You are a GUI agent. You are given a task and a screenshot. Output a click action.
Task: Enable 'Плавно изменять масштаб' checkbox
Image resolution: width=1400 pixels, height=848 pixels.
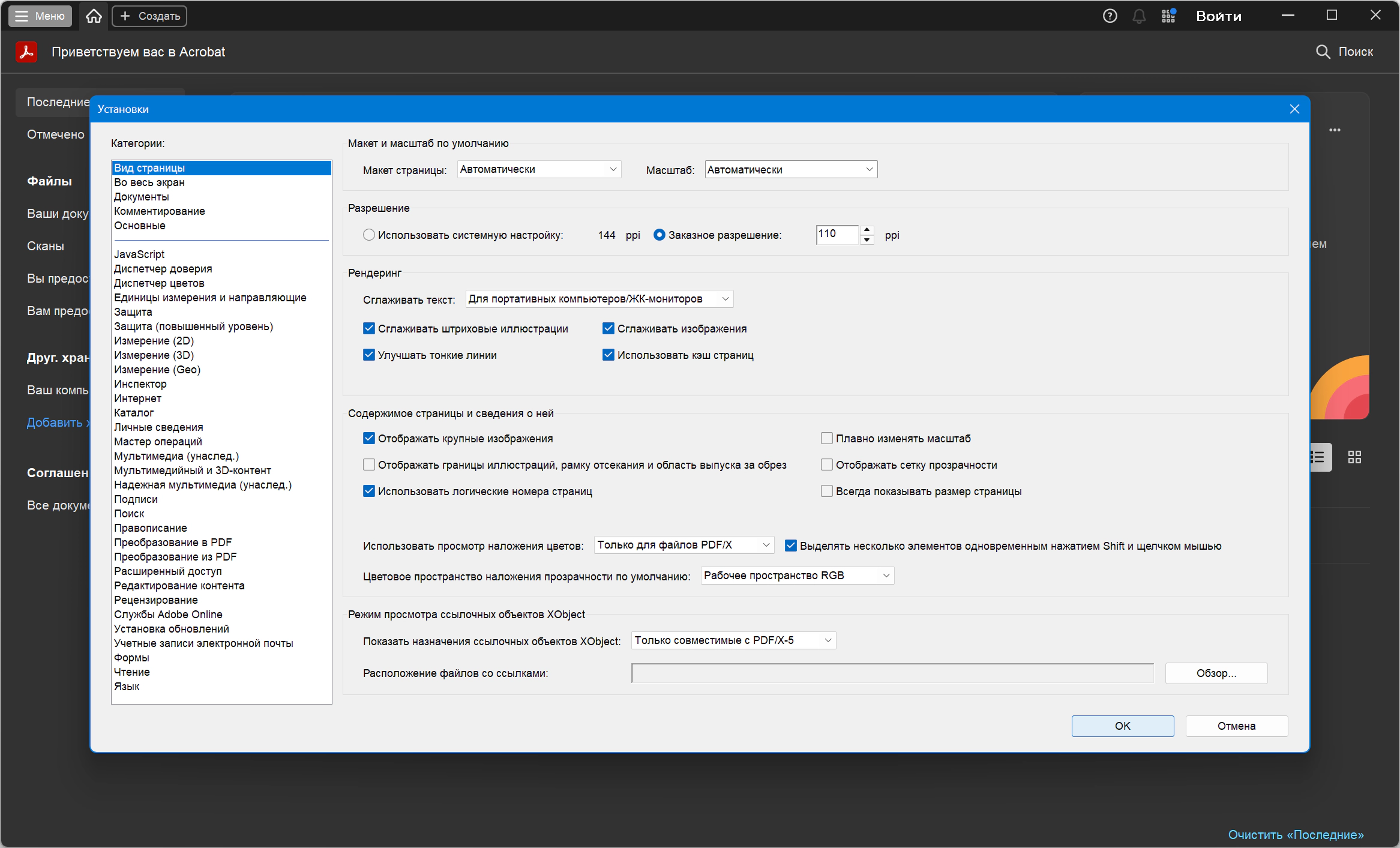click(x=827, y=439)
